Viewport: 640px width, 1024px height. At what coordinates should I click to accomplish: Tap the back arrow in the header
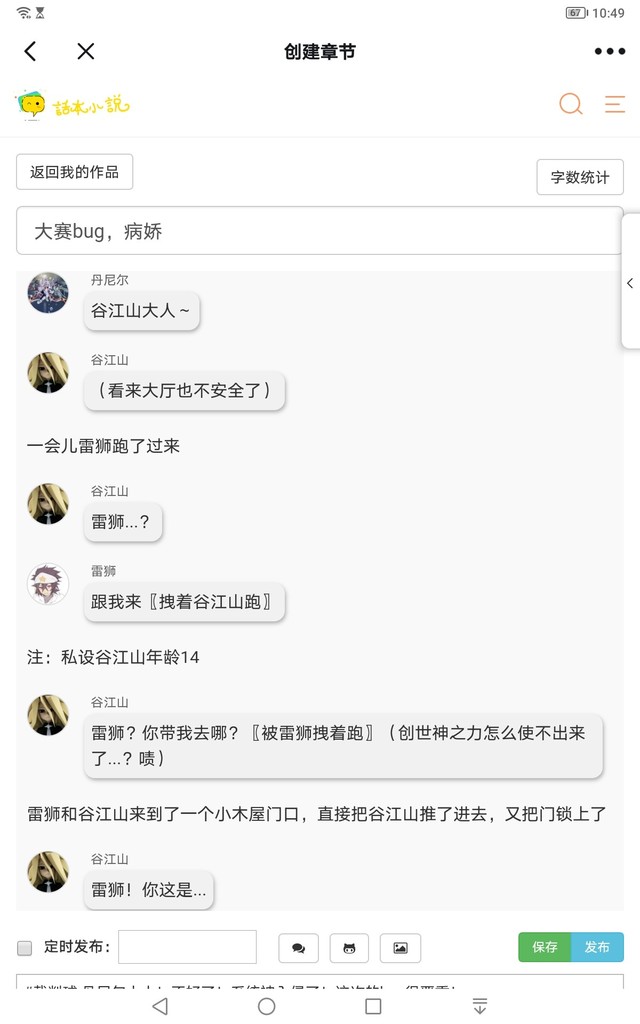pos(30,51)
